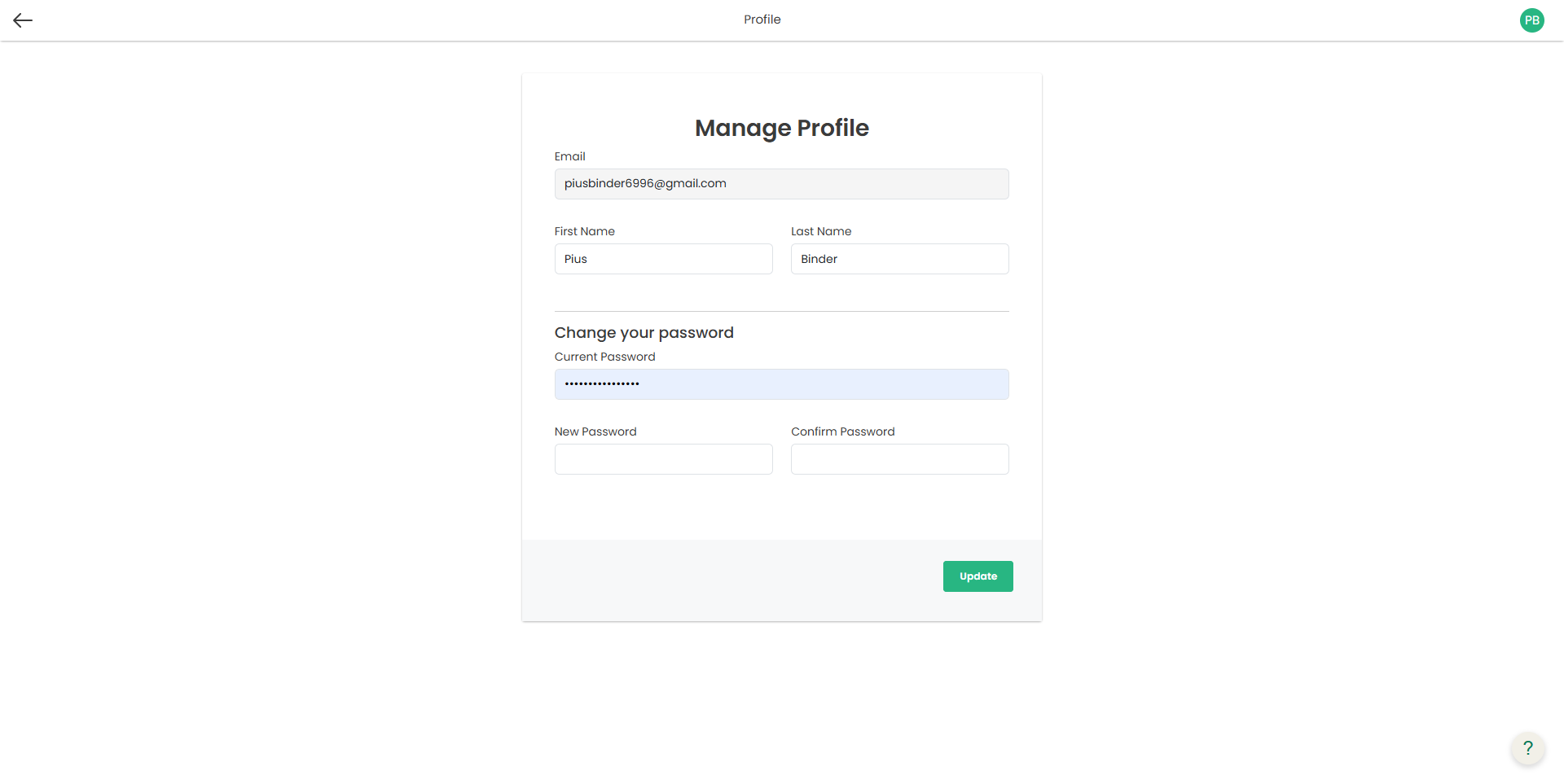Click the Profile page title

pyautogui.click(x=762, y=20)
